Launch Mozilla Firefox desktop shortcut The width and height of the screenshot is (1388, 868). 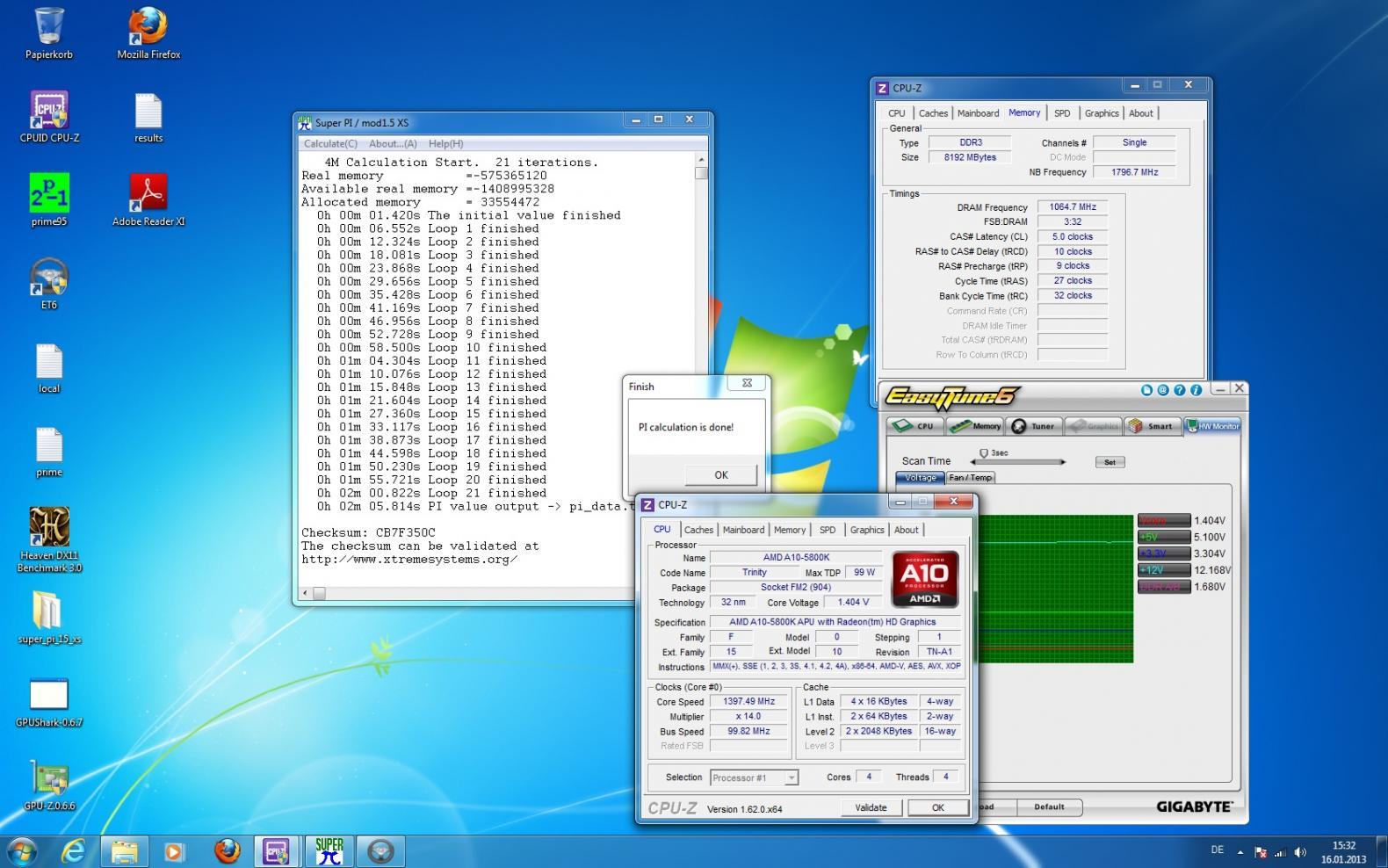[148, 33]
